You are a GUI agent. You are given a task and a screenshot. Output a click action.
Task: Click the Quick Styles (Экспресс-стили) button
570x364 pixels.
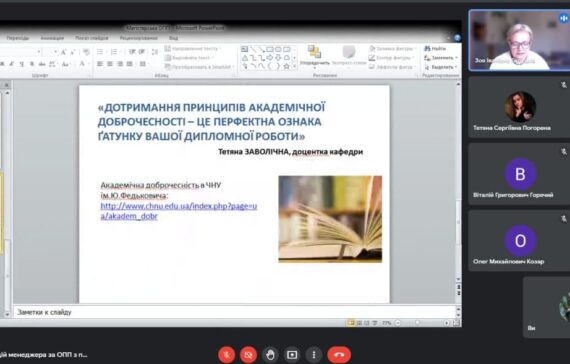click(349, 56)
